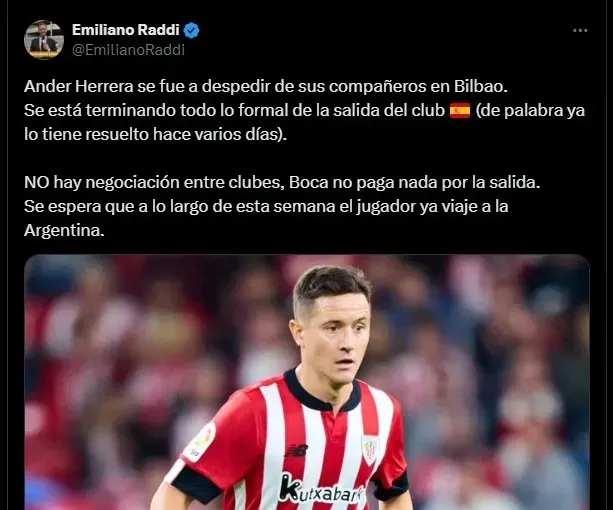Open the attached footballer photo
The image size is (613, 510).
point(307,382)
